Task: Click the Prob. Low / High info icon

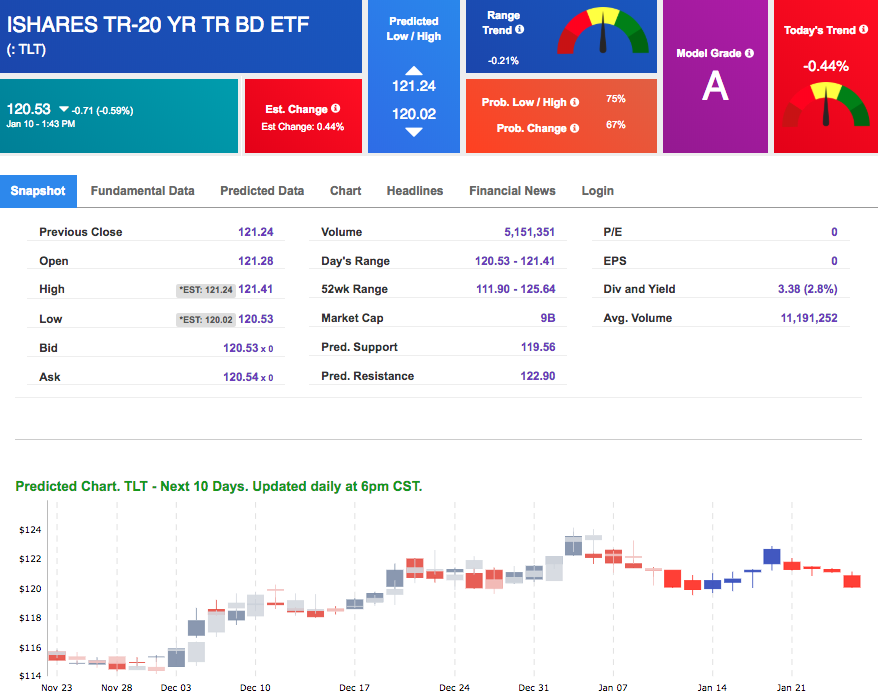Action: [x=575, y=102]
